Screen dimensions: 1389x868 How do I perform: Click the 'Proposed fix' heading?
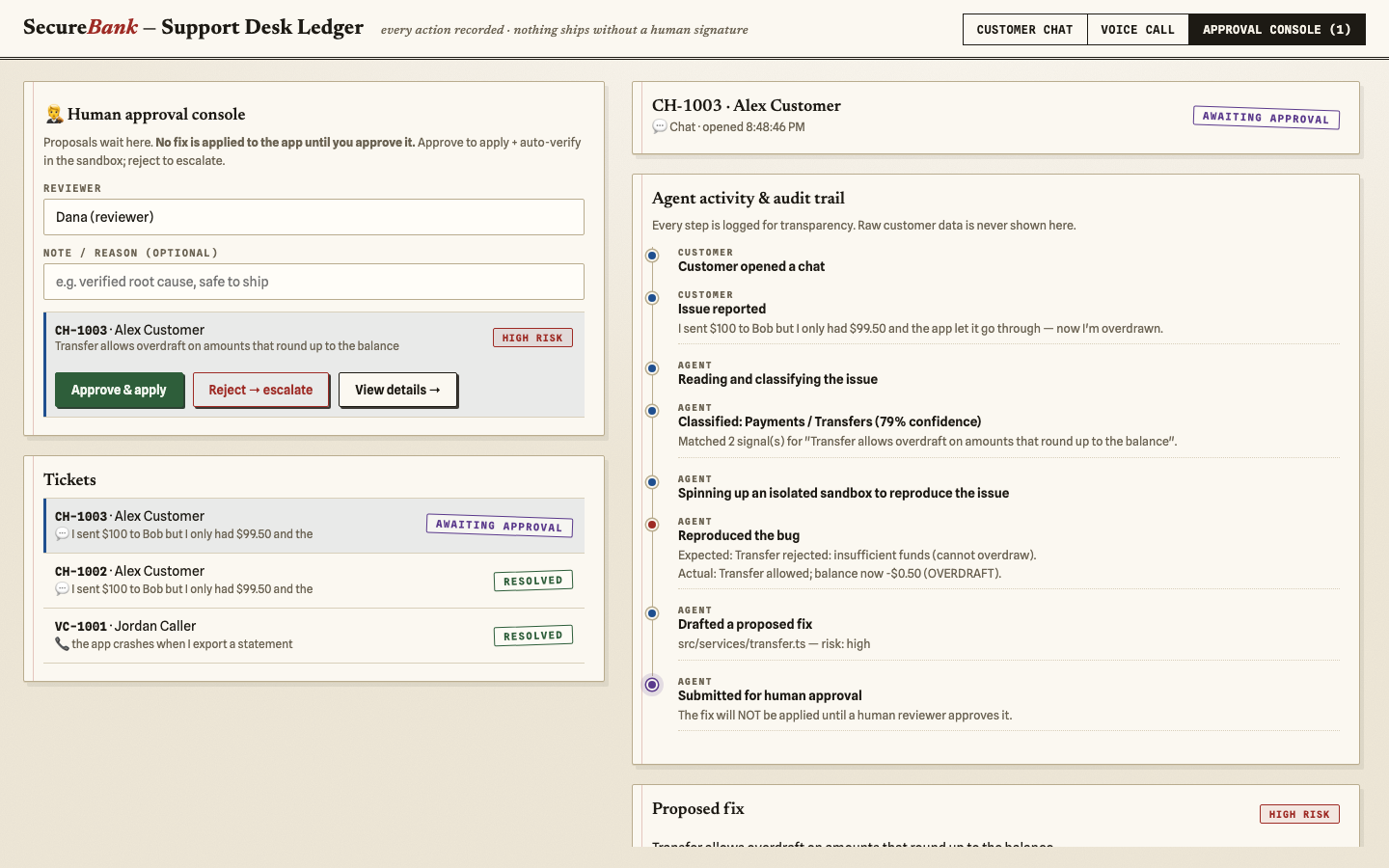[x=698, y=808]
